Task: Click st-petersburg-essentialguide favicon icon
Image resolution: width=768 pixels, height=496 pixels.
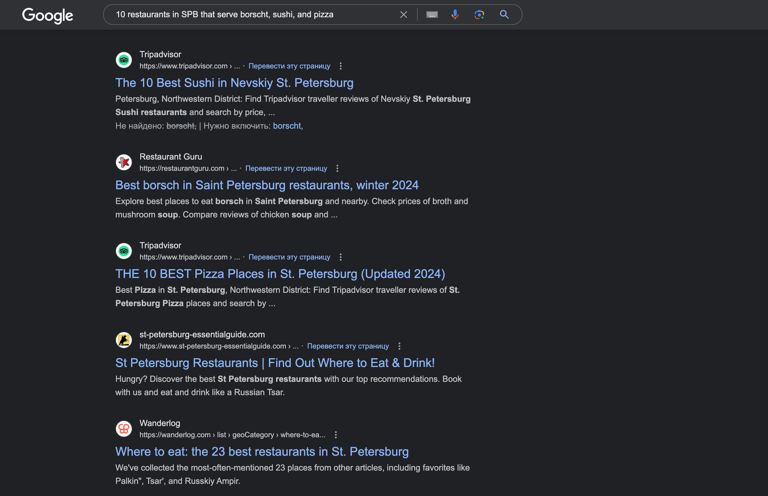Action: [124, 340]
